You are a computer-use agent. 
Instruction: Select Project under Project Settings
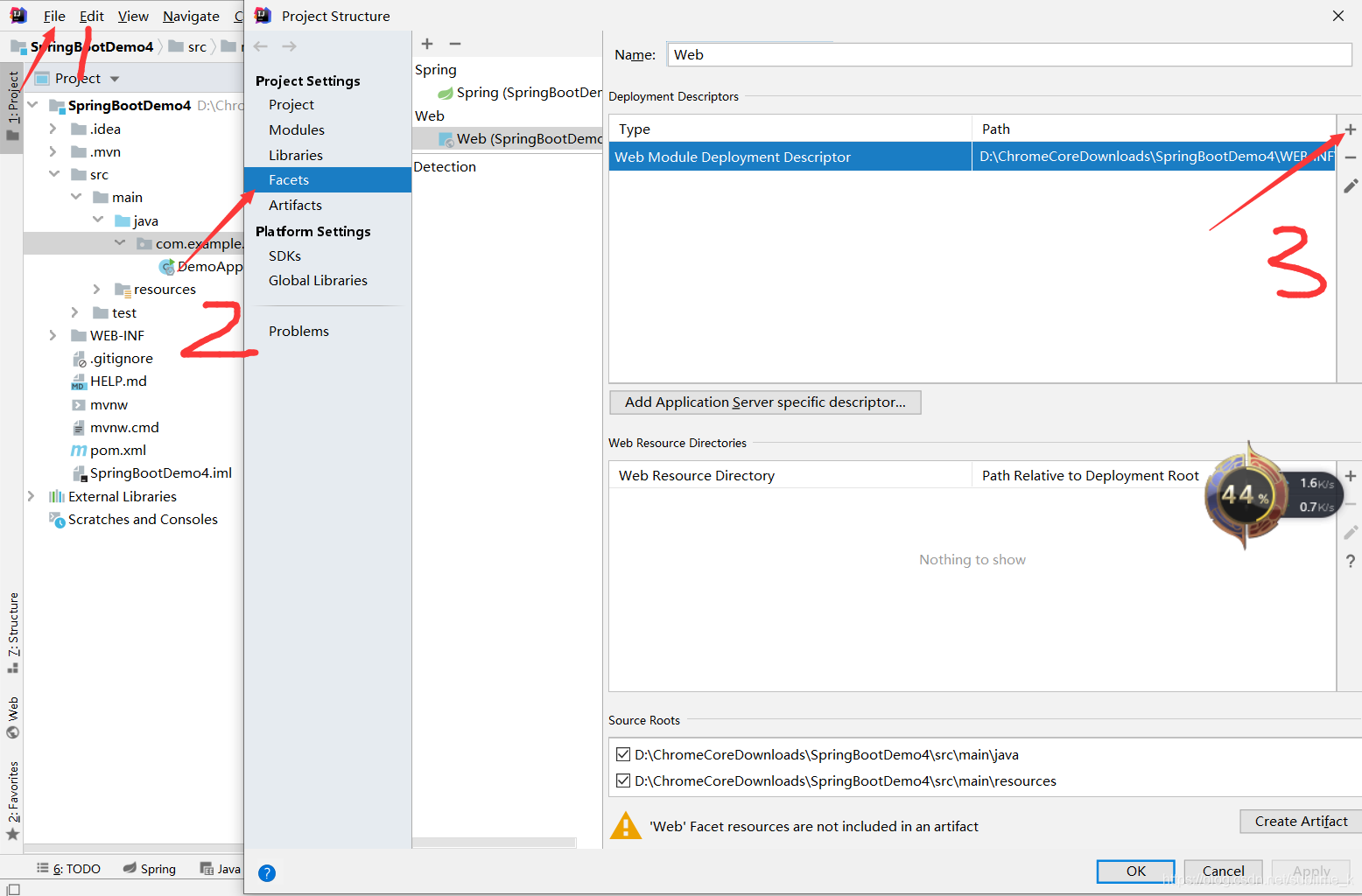point(291,105)
